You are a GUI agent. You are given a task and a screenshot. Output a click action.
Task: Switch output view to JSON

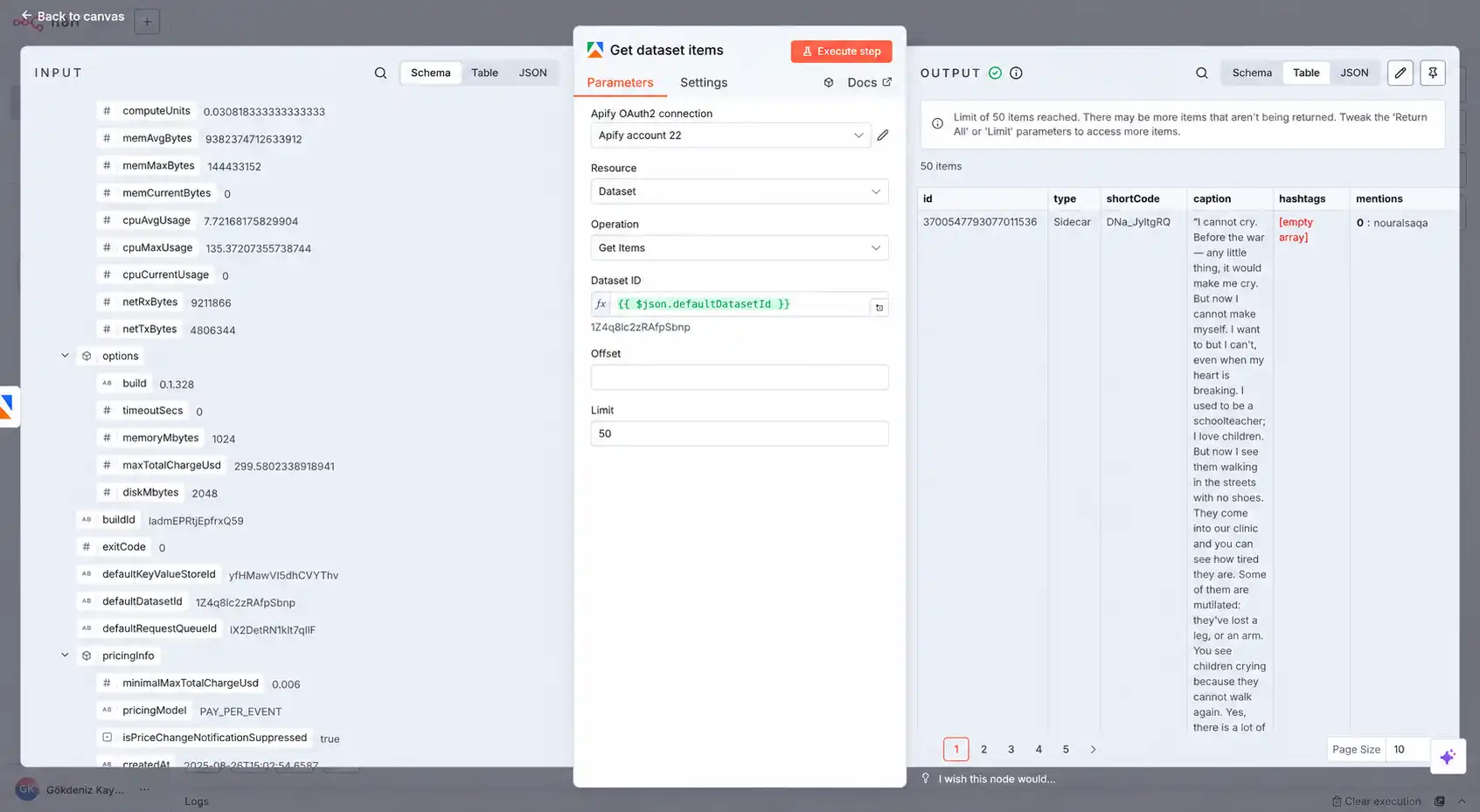1354,73
